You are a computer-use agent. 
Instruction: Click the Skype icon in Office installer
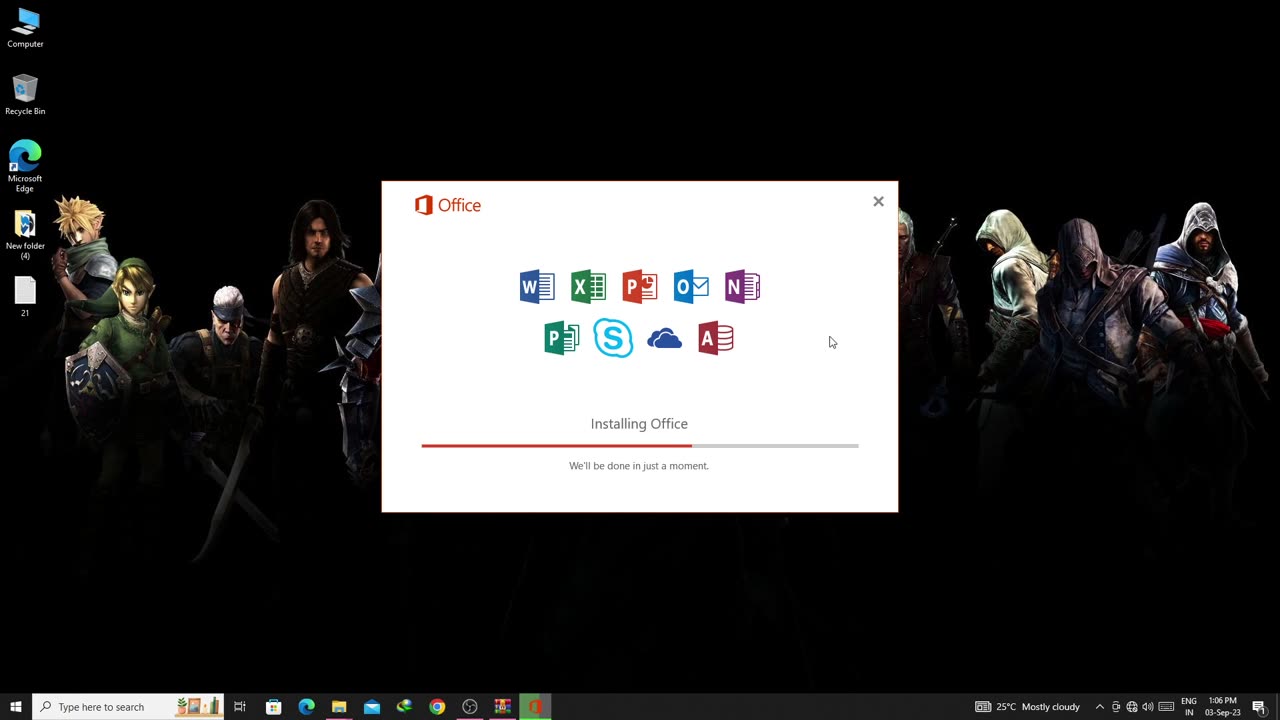[613, 338]
